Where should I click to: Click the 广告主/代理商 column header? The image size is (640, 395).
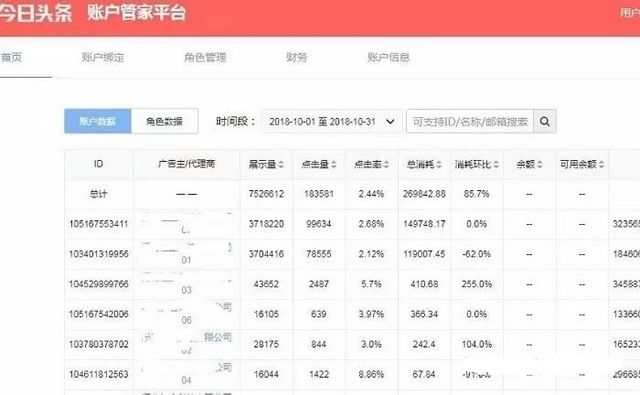point(187,164)
